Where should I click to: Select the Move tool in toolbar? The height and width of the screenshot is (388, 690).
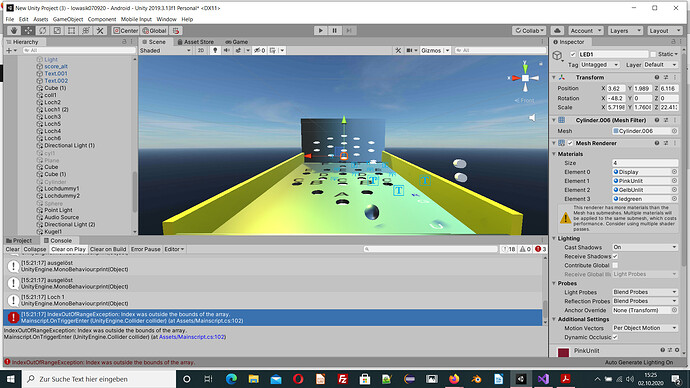28,30
